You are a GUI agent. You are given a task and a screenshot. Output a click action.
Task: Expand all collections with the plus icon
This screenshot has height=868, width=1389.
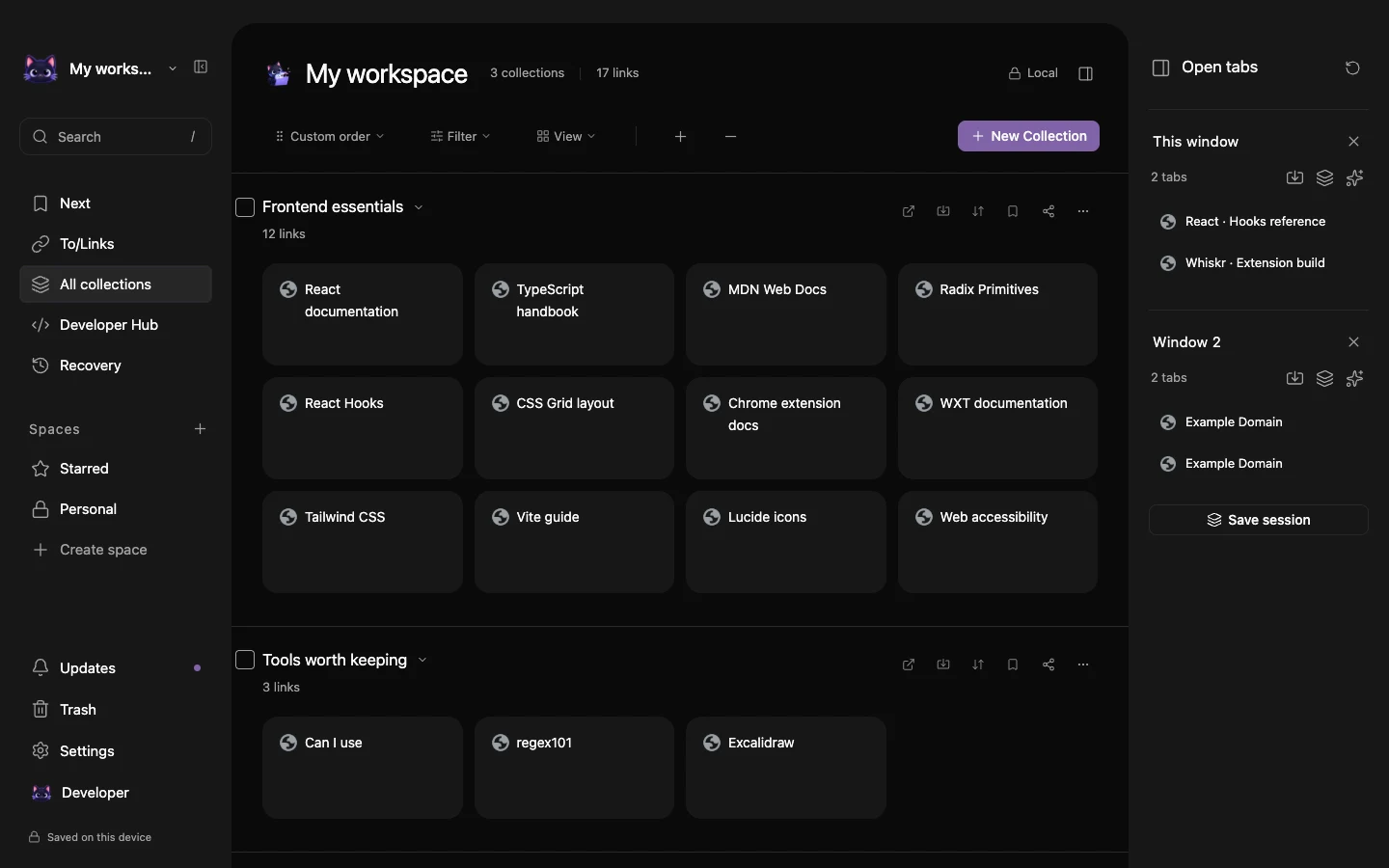pos(680,137)
